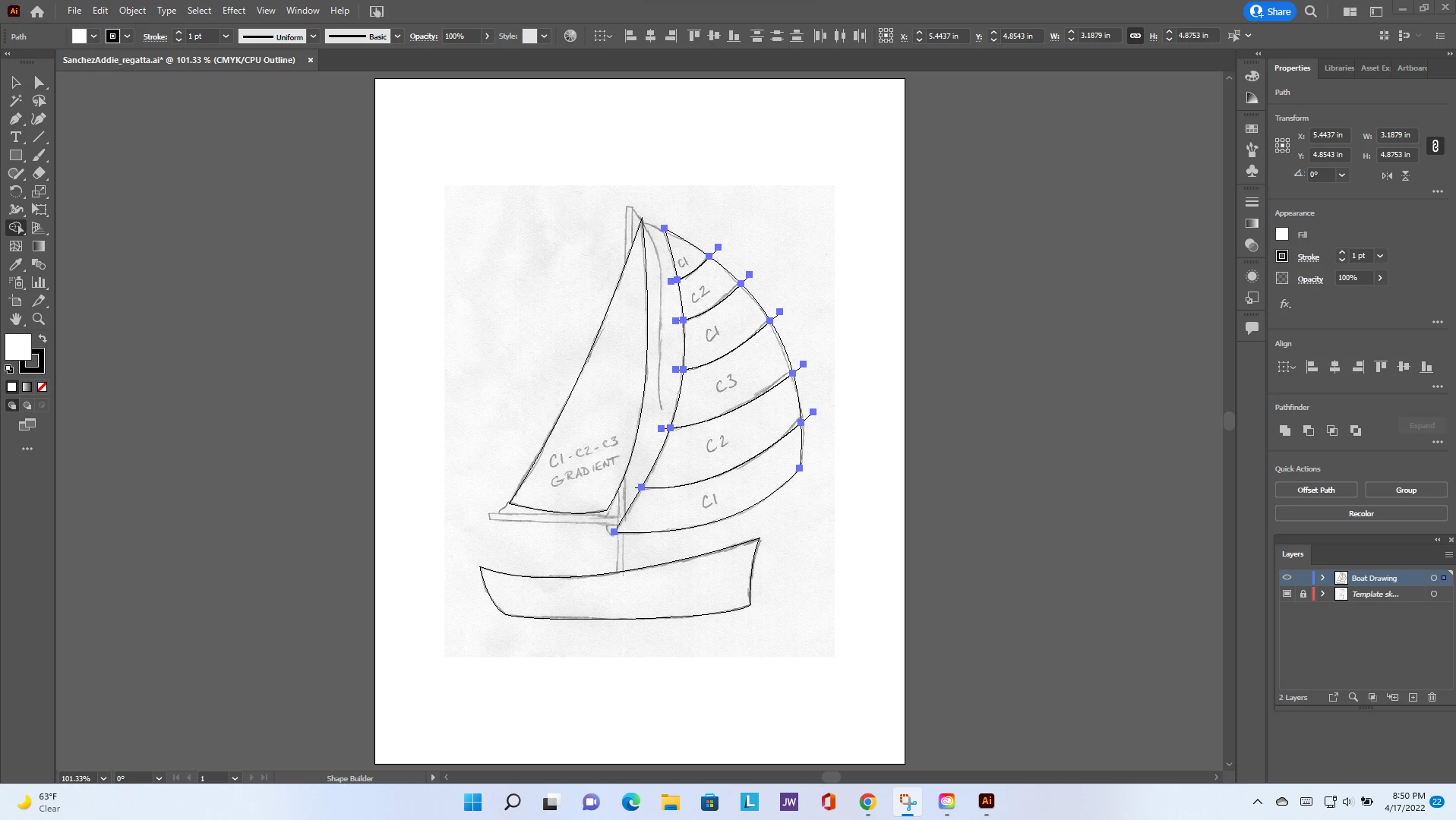The image size is (1456, 820).
Task: Click the Home icon
Action: pos(37,11)
